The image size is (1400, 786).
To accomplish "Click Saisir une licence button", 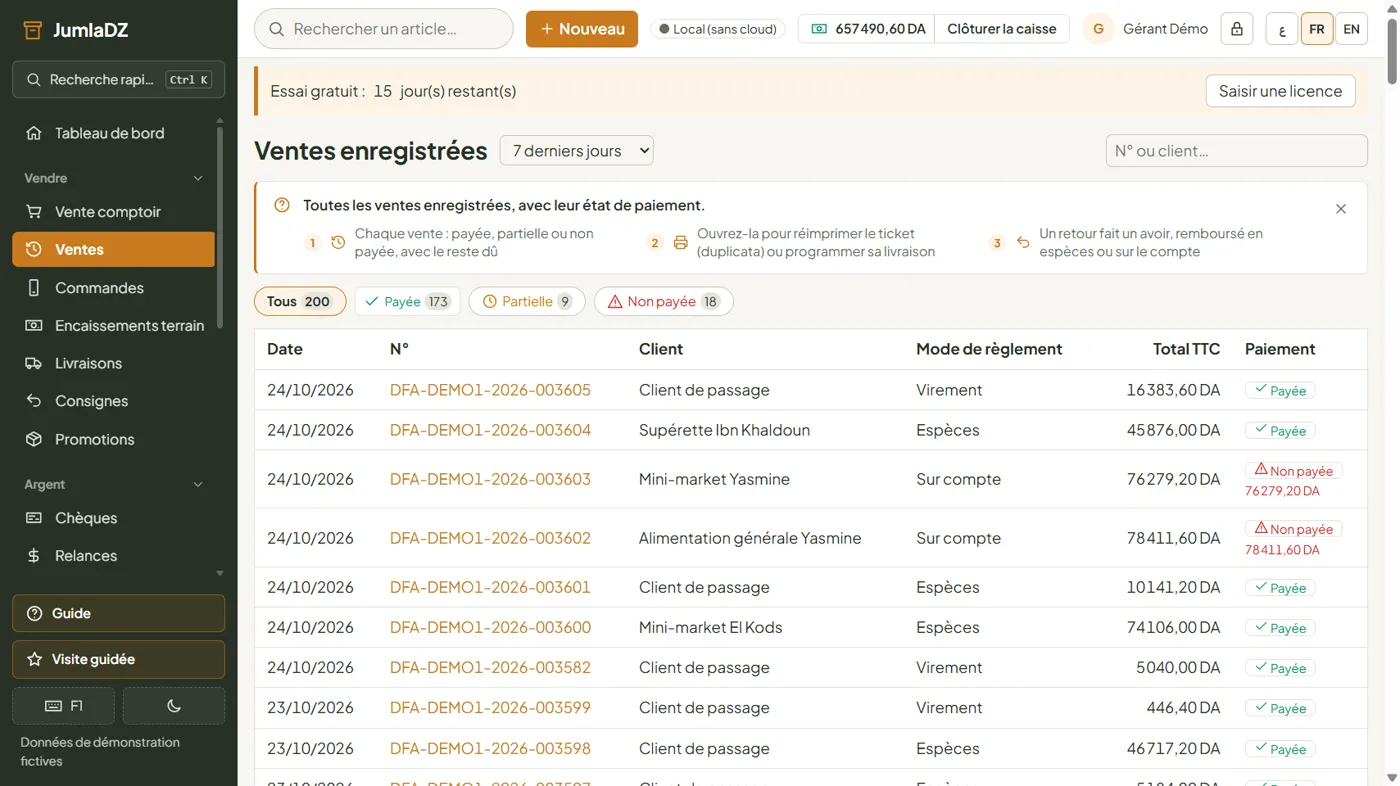I will point(1280,91).
